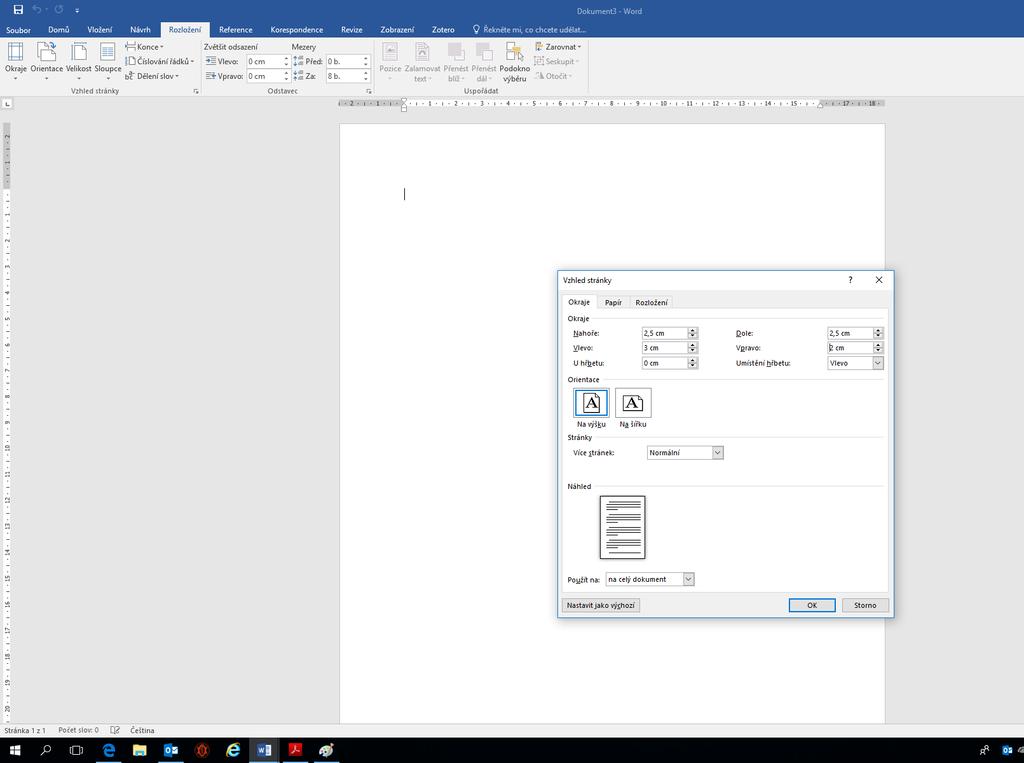Open Windows search from the taskbar
Screen dimensions: 1024x763
[46, 750]
